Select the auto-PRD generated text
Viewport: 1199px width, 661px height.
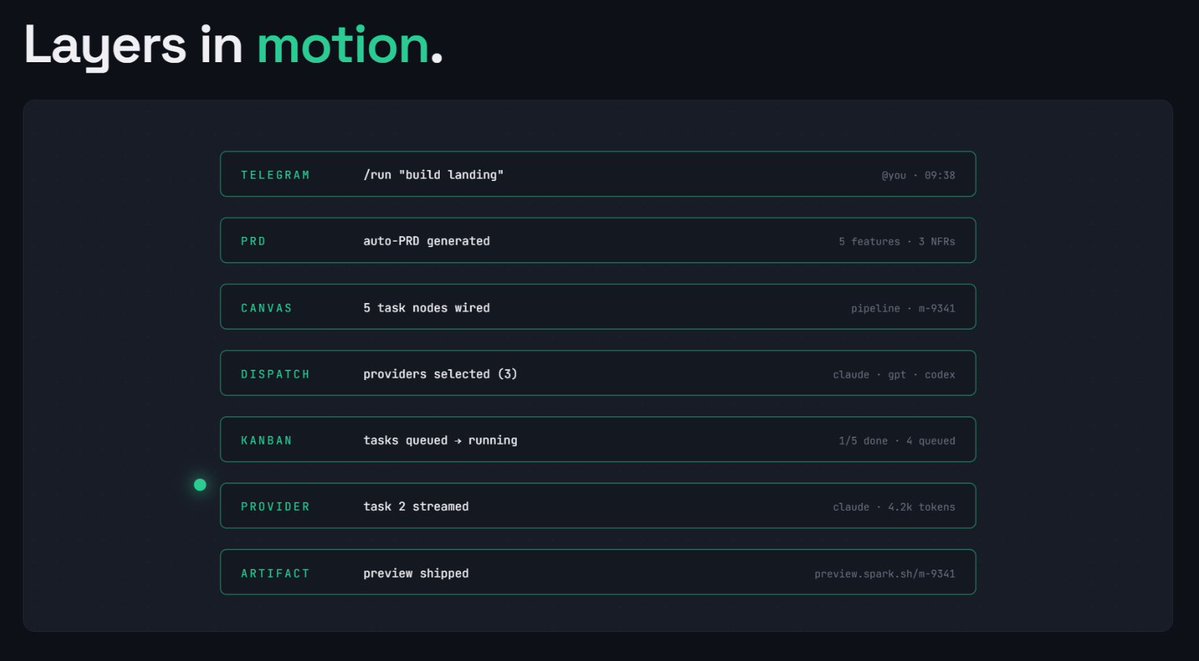pyautogui.click(x=427, y=241)
